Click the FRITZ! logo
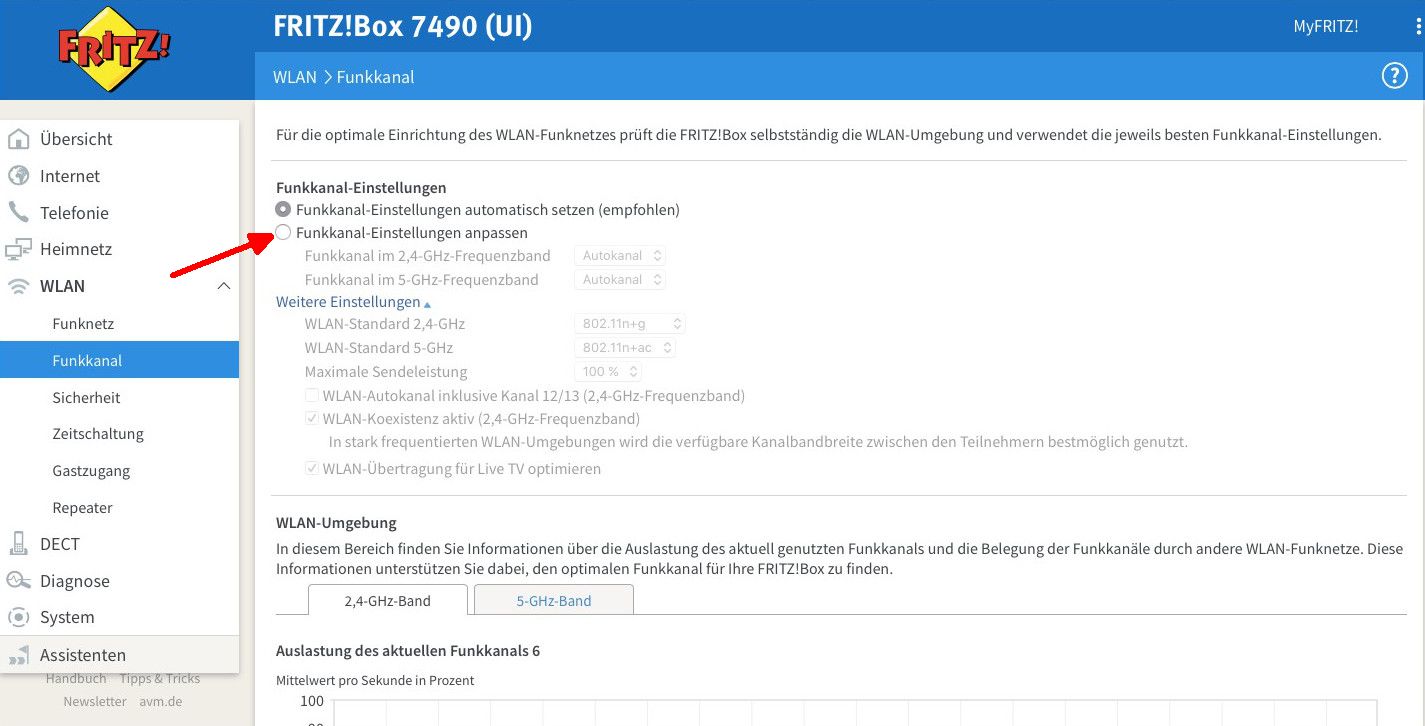 pyautogui.click(x=113, y=49)
